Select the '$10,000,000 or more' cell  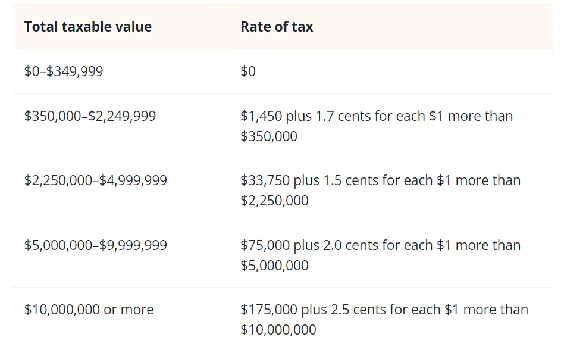point(89,309)
